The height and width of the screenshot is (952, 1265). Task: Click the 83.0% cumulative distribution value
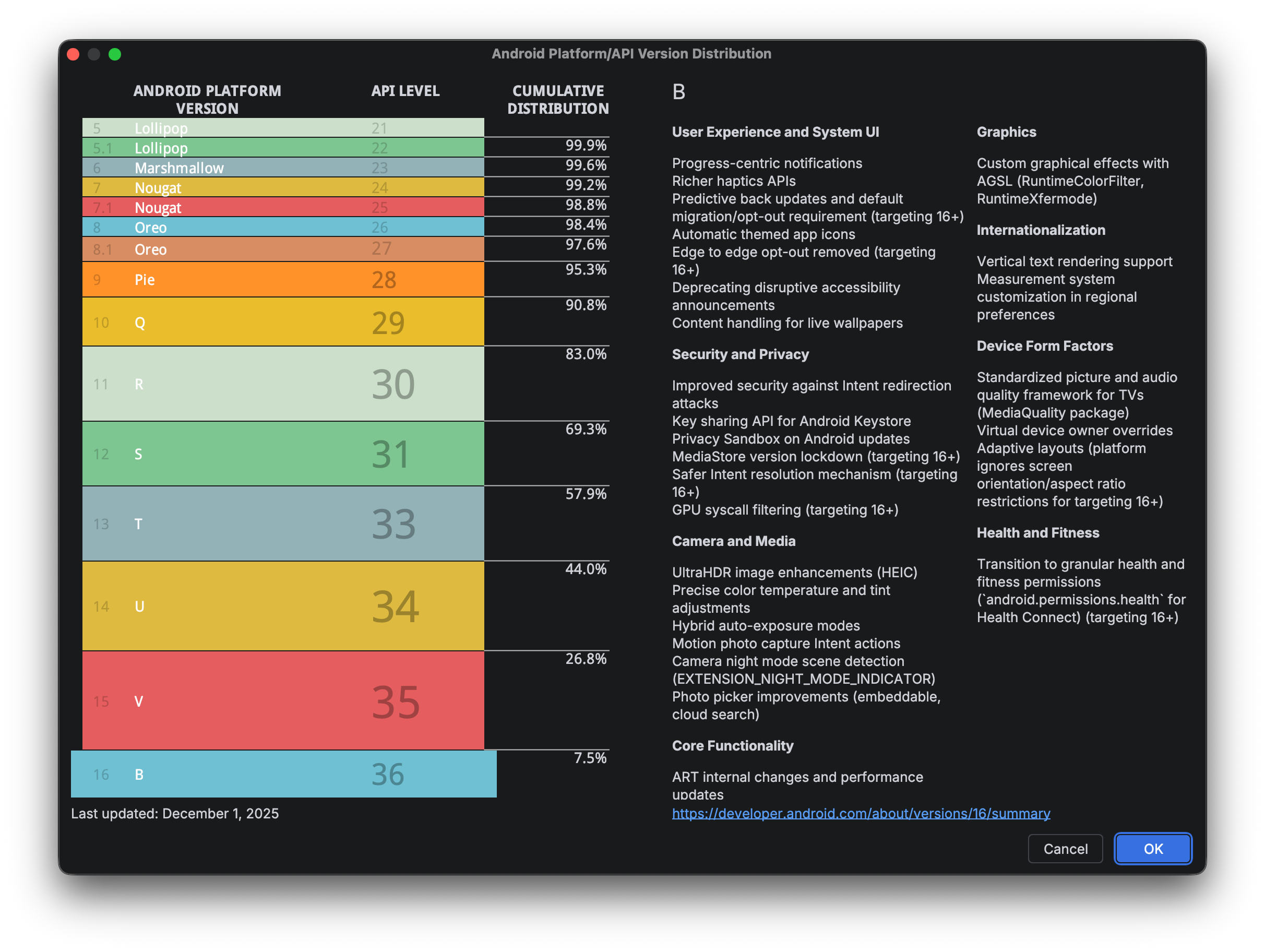[586, 354]
